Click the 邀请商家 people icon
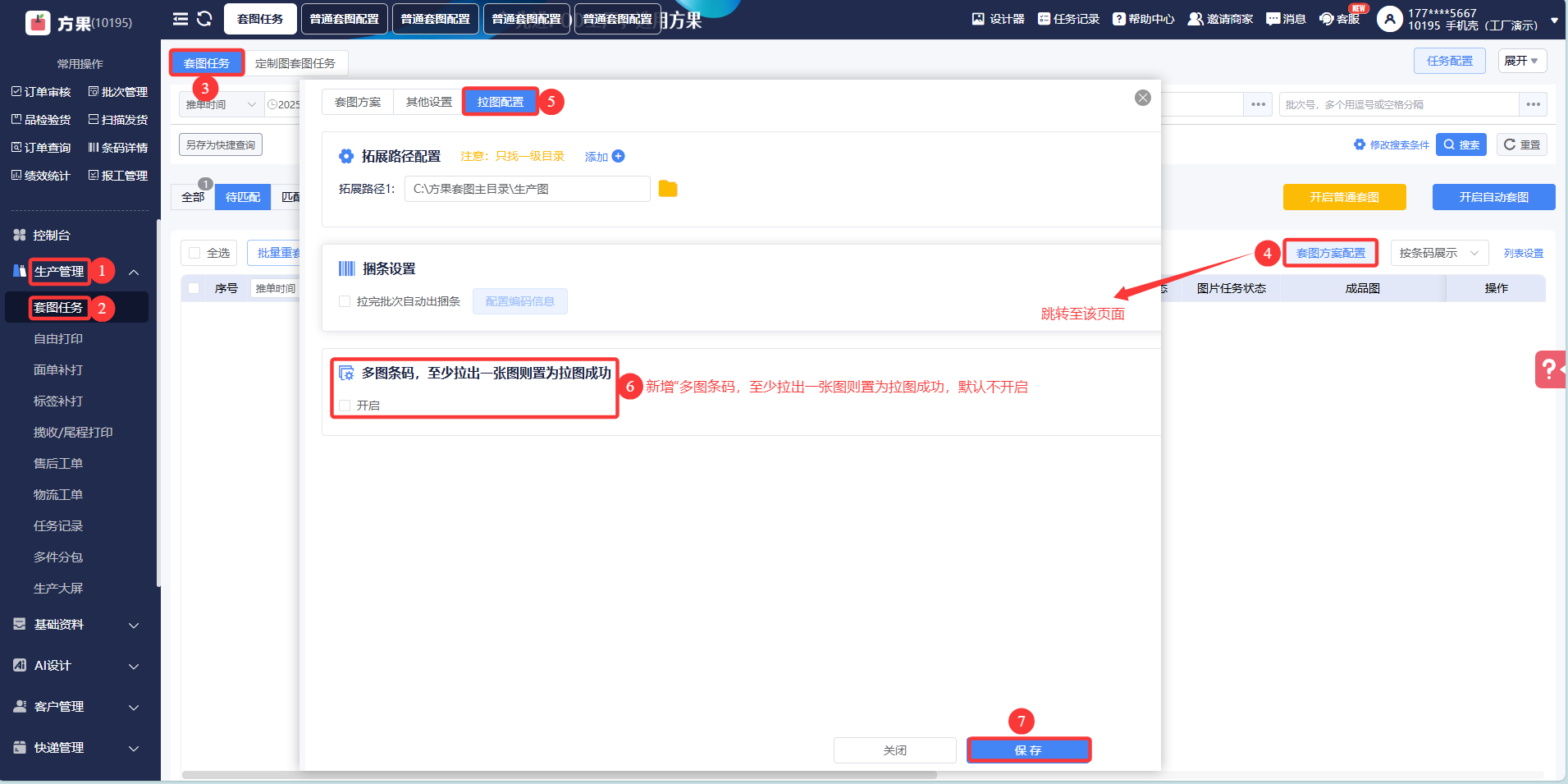Image resolution: width=1568 pixels, height=784 pixels. coord(1195,19)
